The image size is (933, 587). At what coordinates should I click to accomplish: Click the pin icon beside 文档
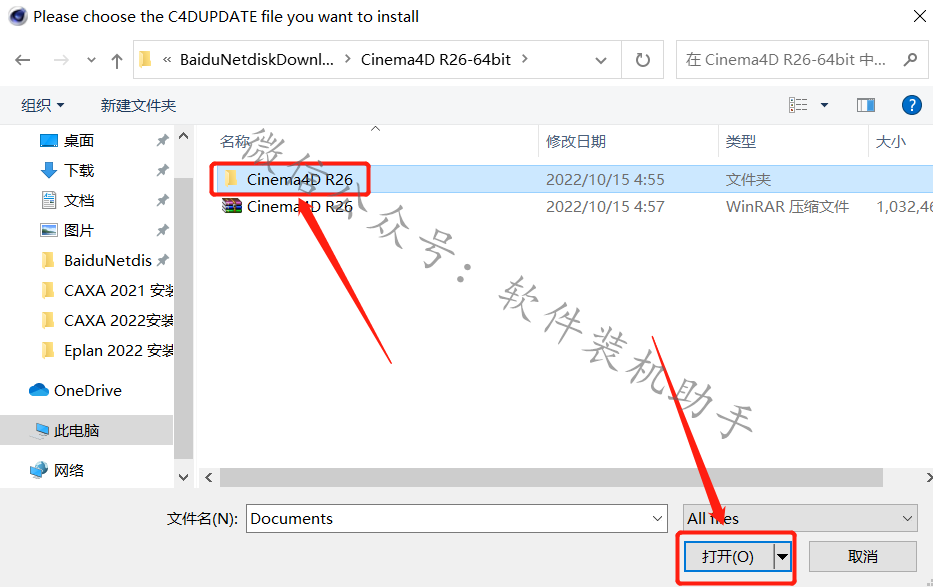[162, 200]
